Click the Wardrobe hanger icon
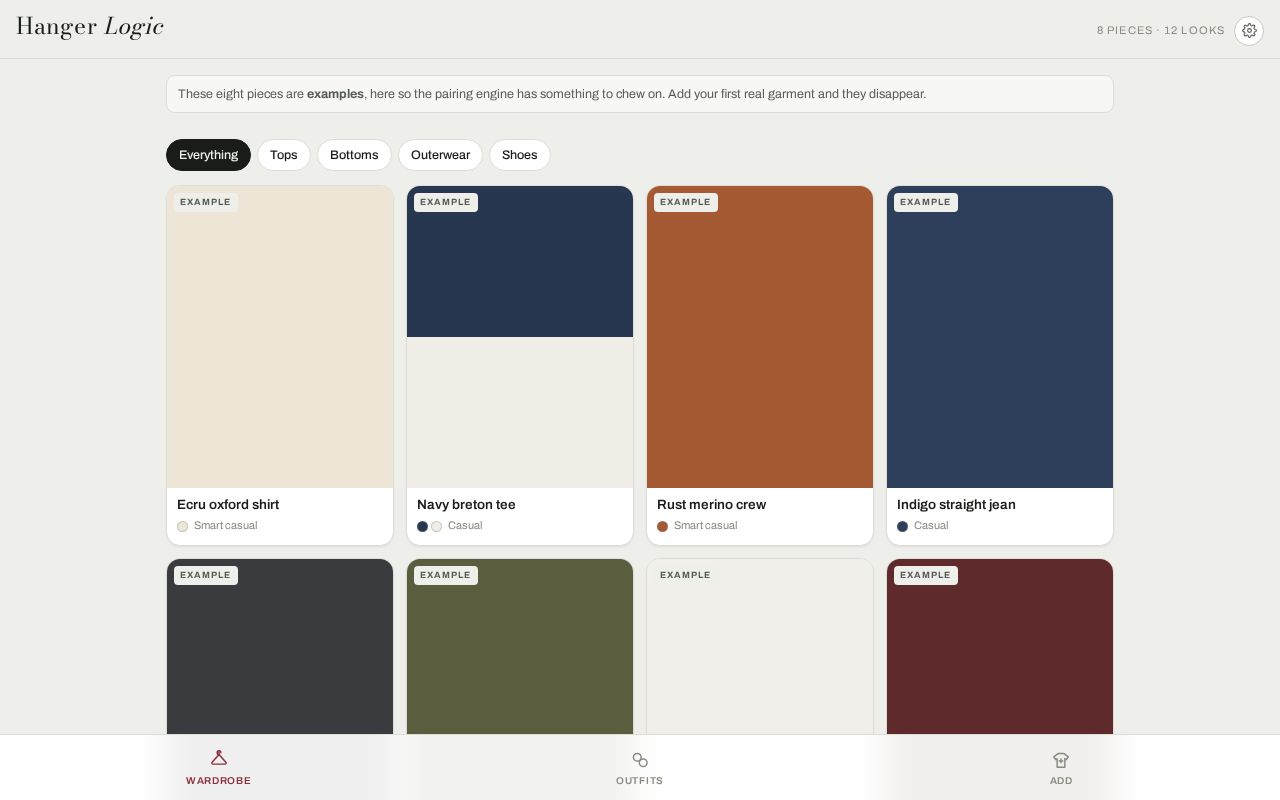Viewport: 1280px width, 800px height. [x=219, y=758]
